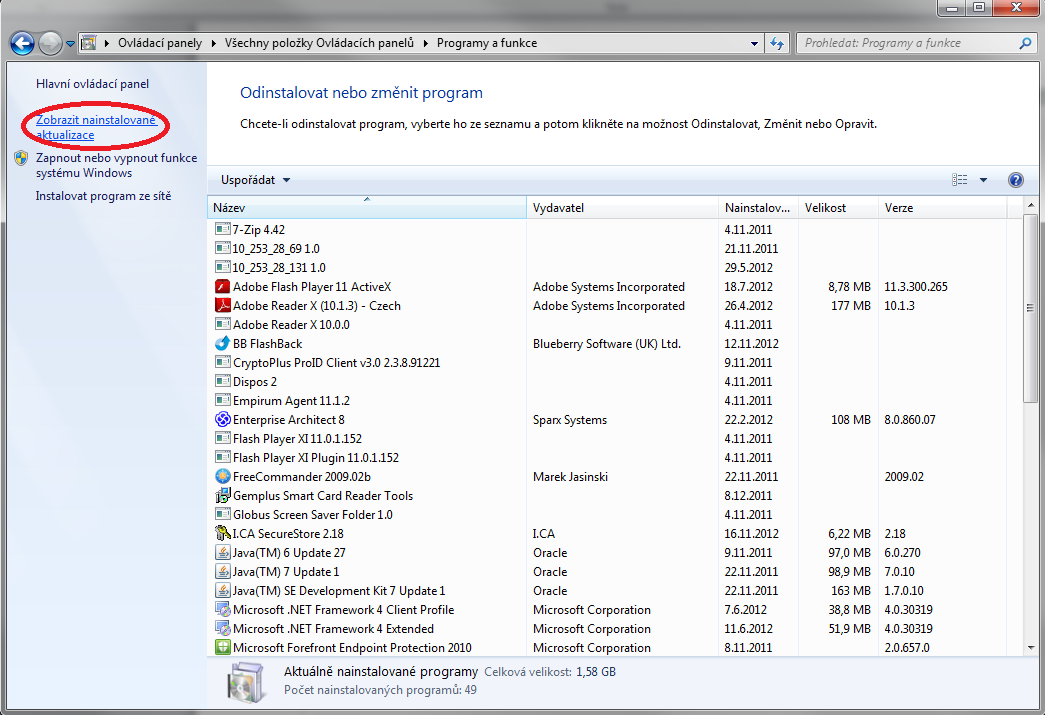Select Flash Player XI 11.0.1.152 entry

(x=297, y=438)
